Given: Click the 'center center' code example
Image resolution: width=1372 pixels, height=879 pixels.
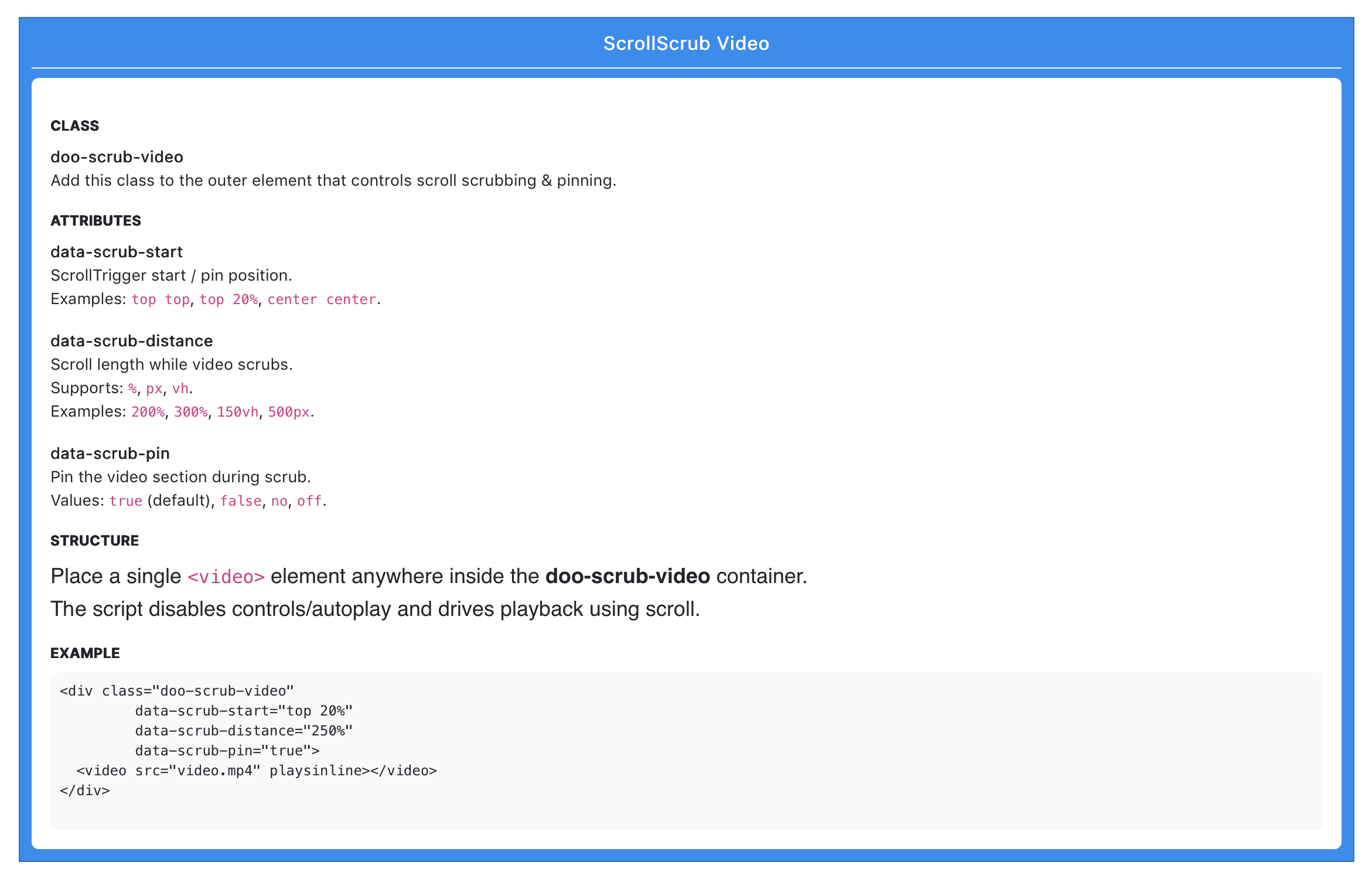Looking at the screenshot, I should 322,299.
